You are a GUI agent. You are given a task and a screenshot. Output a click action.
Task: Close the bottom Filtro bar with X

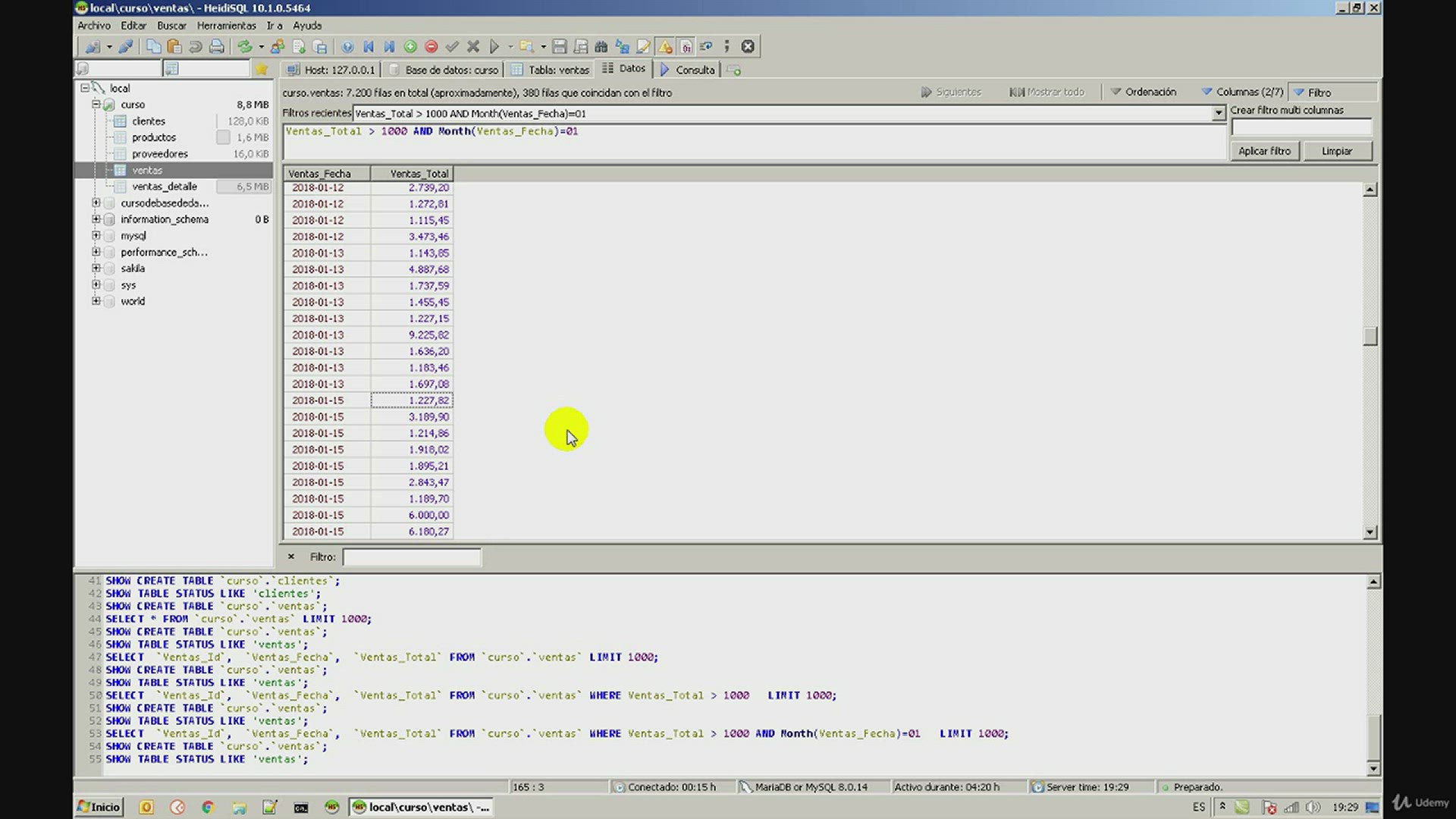290,557
